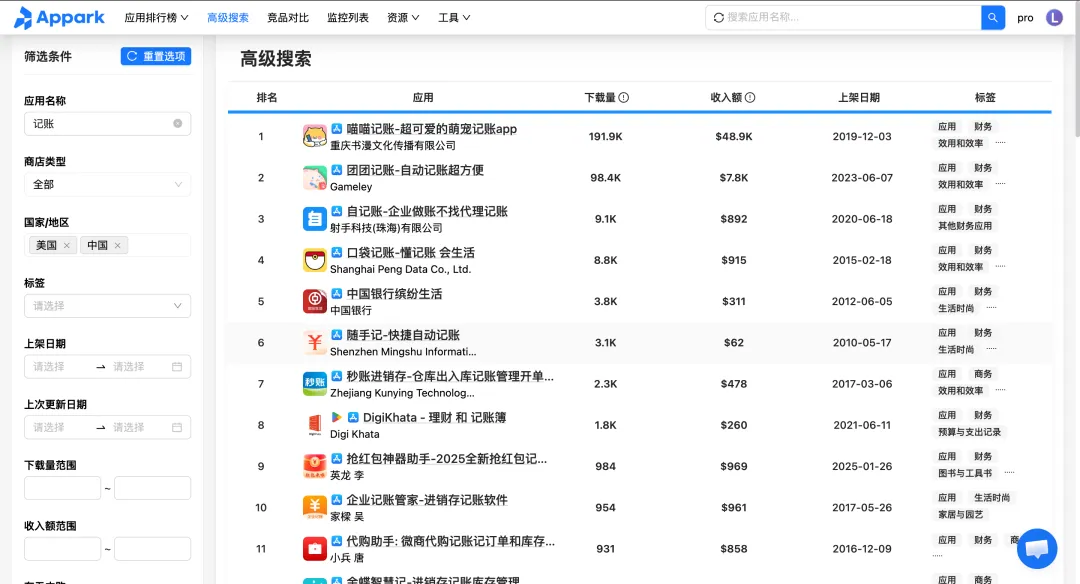Click the Appark logo
Screen dimensions: 1080x584
coord(59,17)
